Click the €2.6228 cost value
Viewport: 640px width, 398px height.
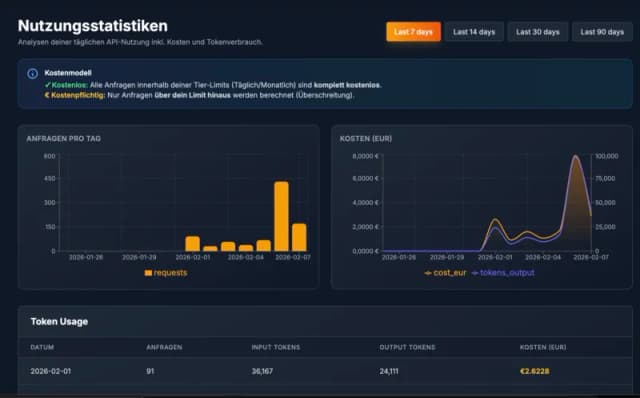tap(535, 371)
